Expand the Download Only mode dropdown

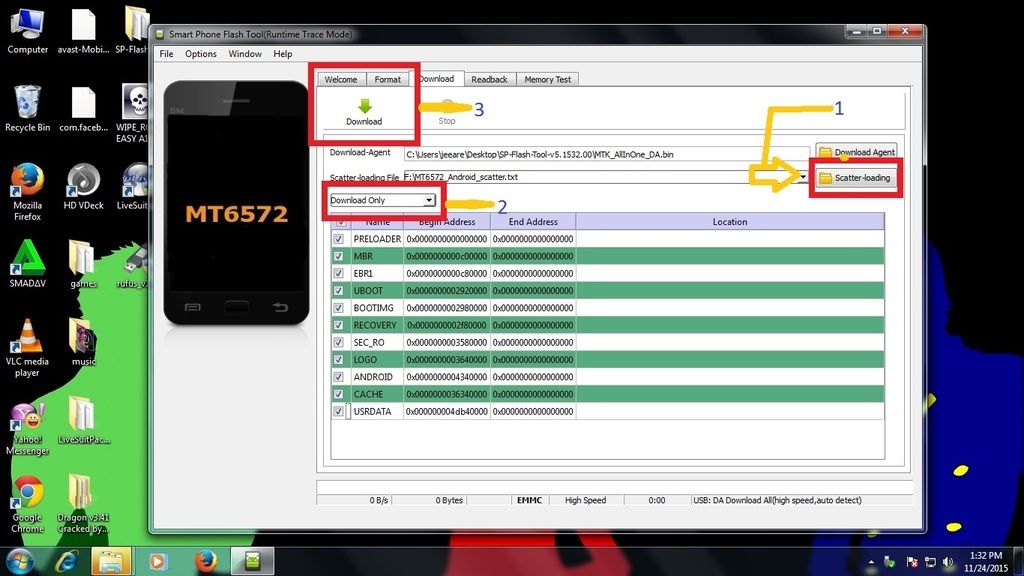point(429,200)
